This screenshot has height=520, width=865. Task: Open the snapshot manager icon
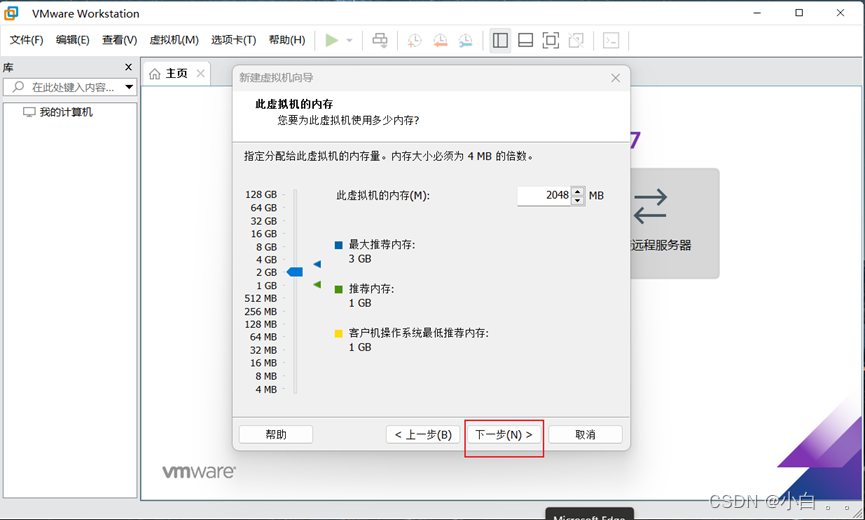(x=466, y=40)
